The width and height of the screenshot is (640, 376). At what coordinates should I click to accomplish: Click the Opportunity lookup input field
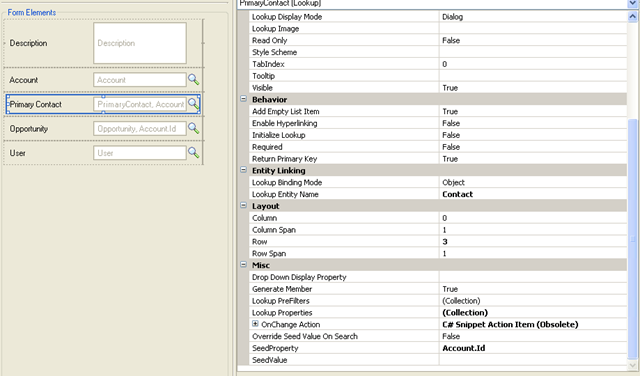(140, 129)
